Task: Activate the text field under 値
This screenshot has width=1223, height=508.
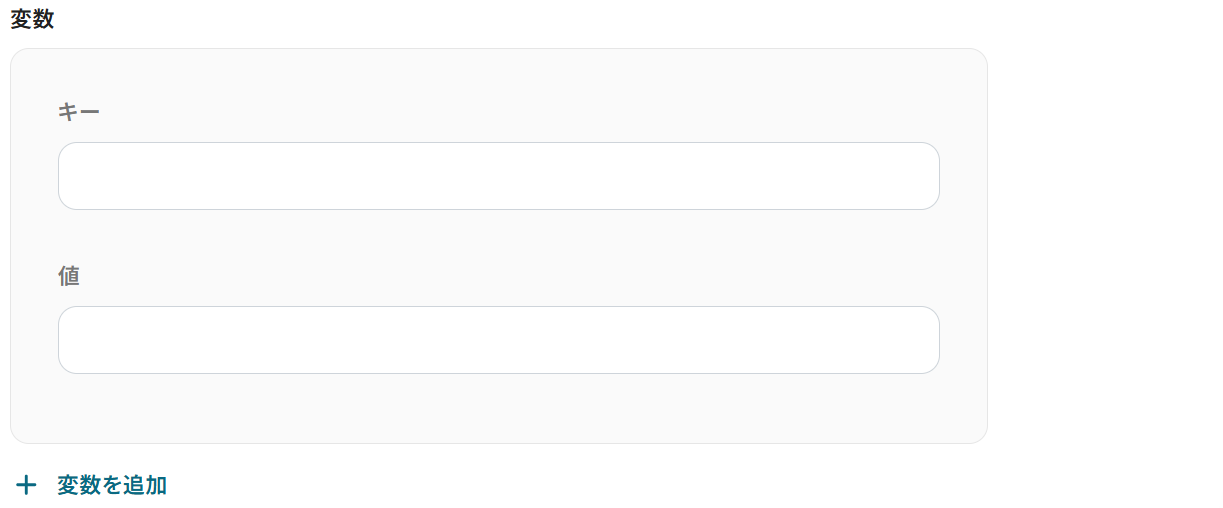Action: click(499, 340)
